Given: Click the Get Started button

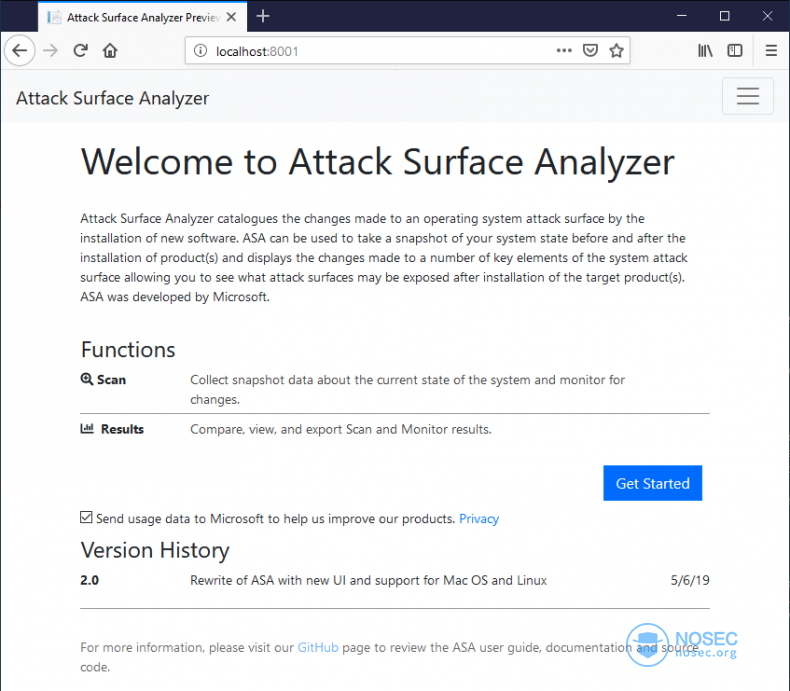Looking at the screenshot, I should tap(652, 483).
